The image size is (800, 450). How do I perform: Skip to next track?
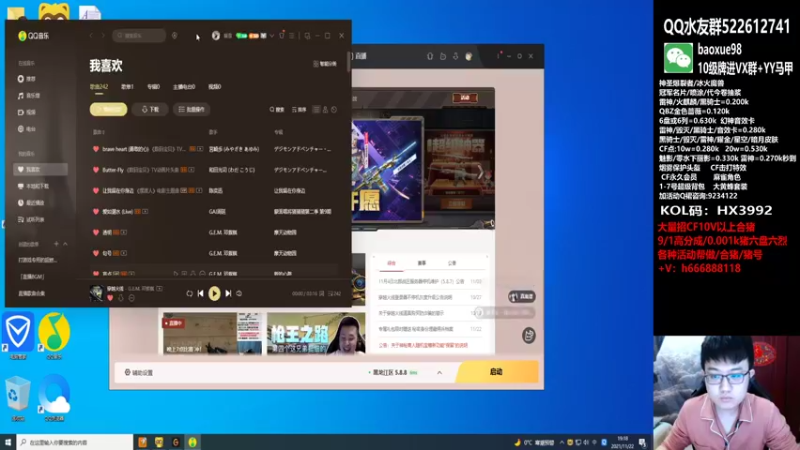click(x=228, y=293)
